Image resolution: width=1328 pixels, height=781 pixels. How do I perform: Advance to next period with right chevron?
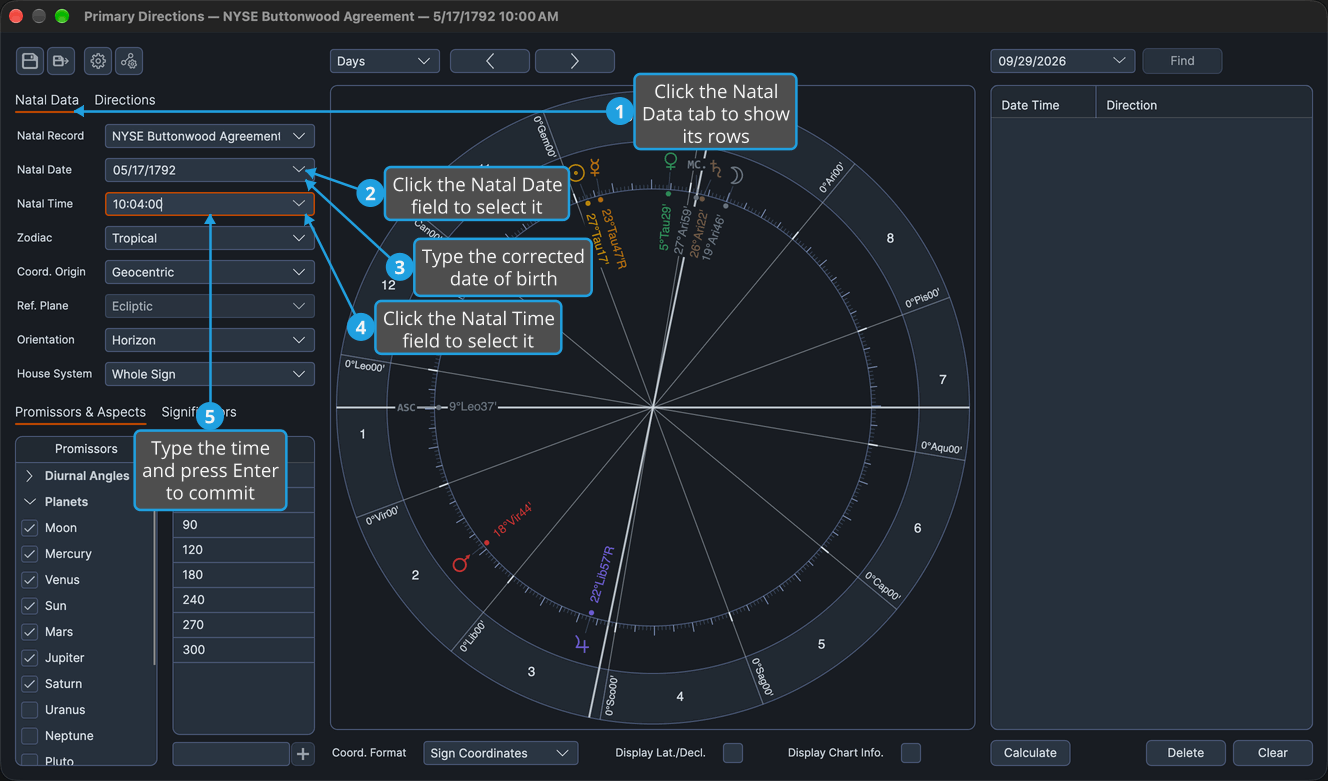(x=575, y=61)
